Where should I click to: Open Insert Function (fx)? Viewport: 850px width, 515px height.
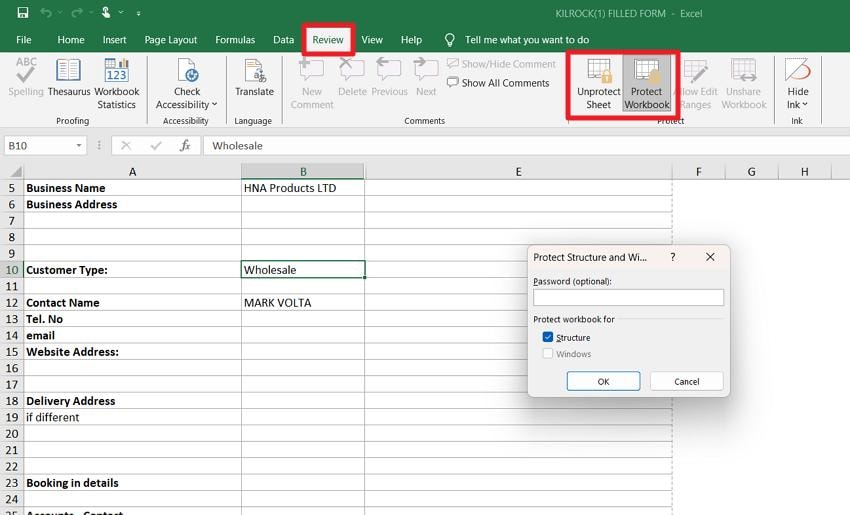point(185,145)
